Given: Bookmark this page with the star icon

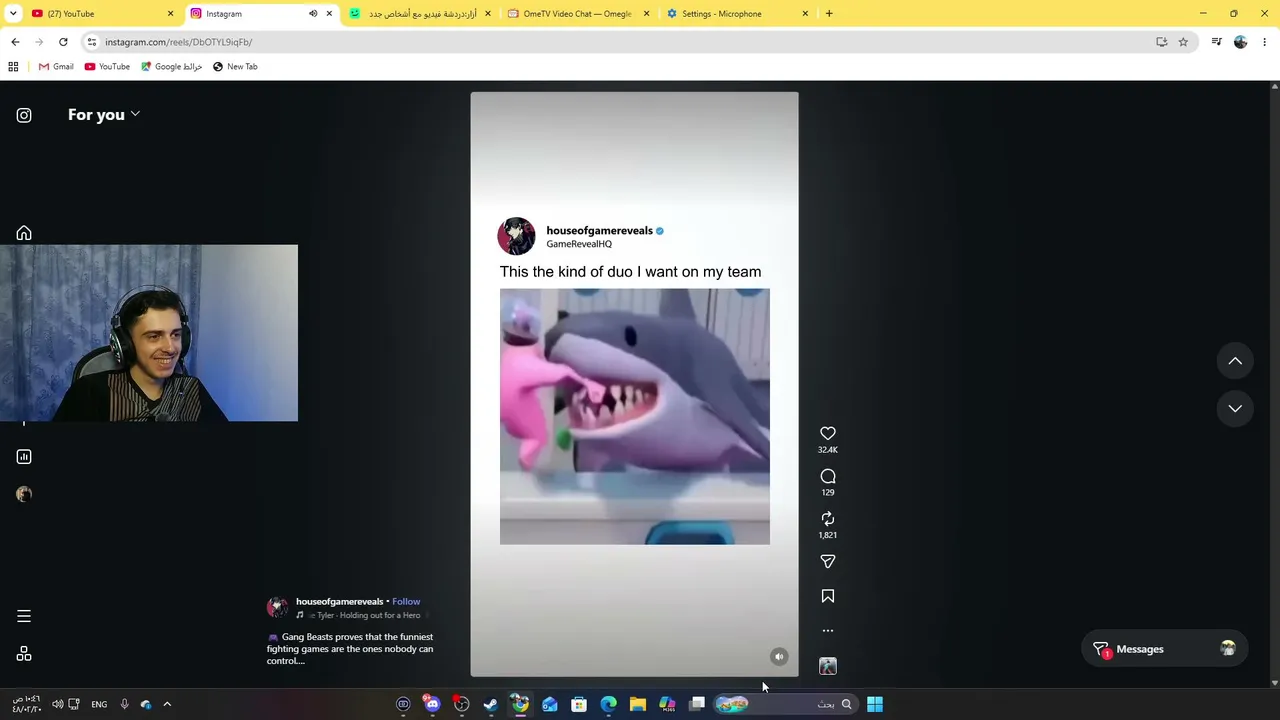Looking at the screenshot, I should [1183, 42].
